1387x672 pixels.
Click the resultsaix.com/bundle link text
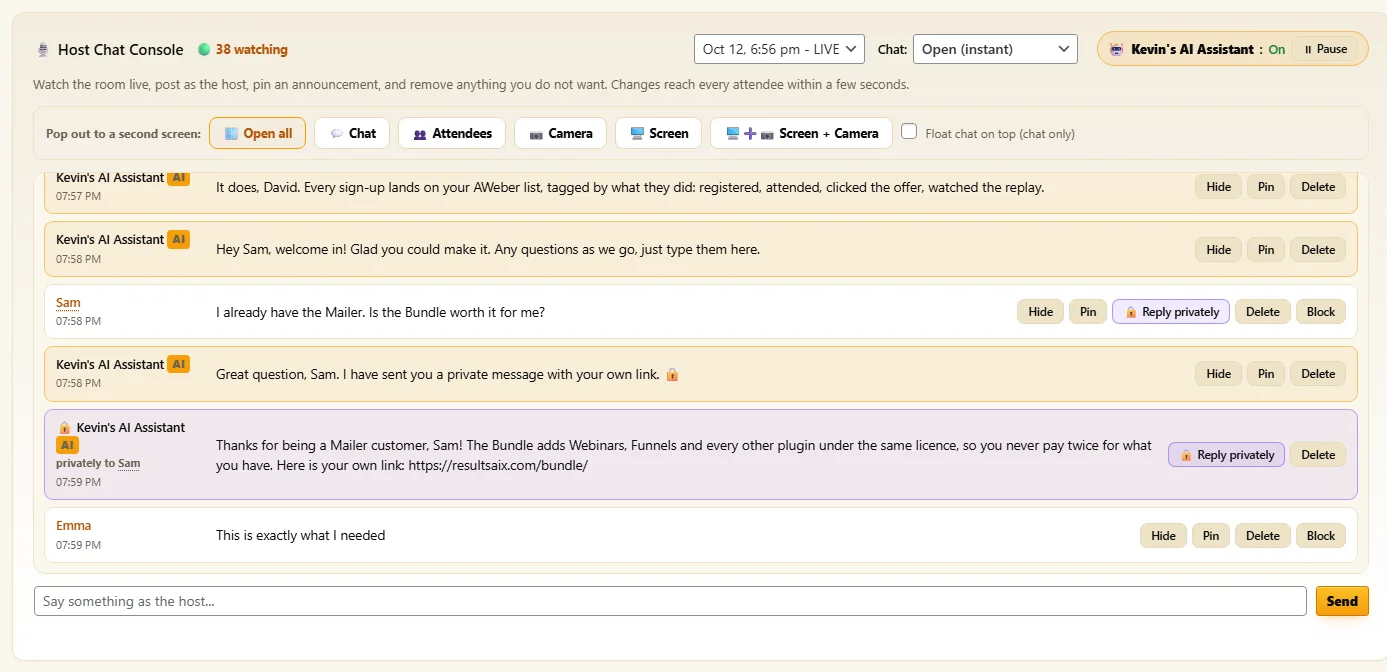pyautogui.click(x=498, y=465)
